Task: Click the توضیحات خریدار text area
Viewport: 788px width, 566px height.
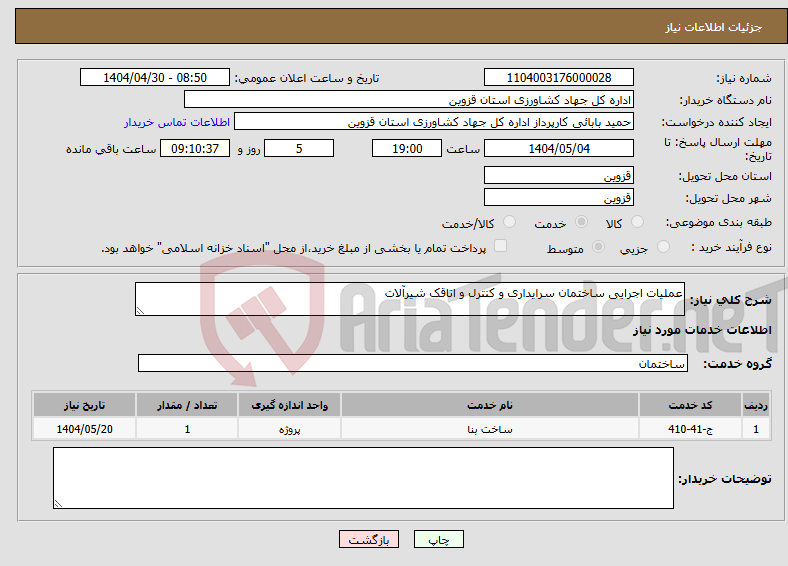Action: tap(363, 478)
